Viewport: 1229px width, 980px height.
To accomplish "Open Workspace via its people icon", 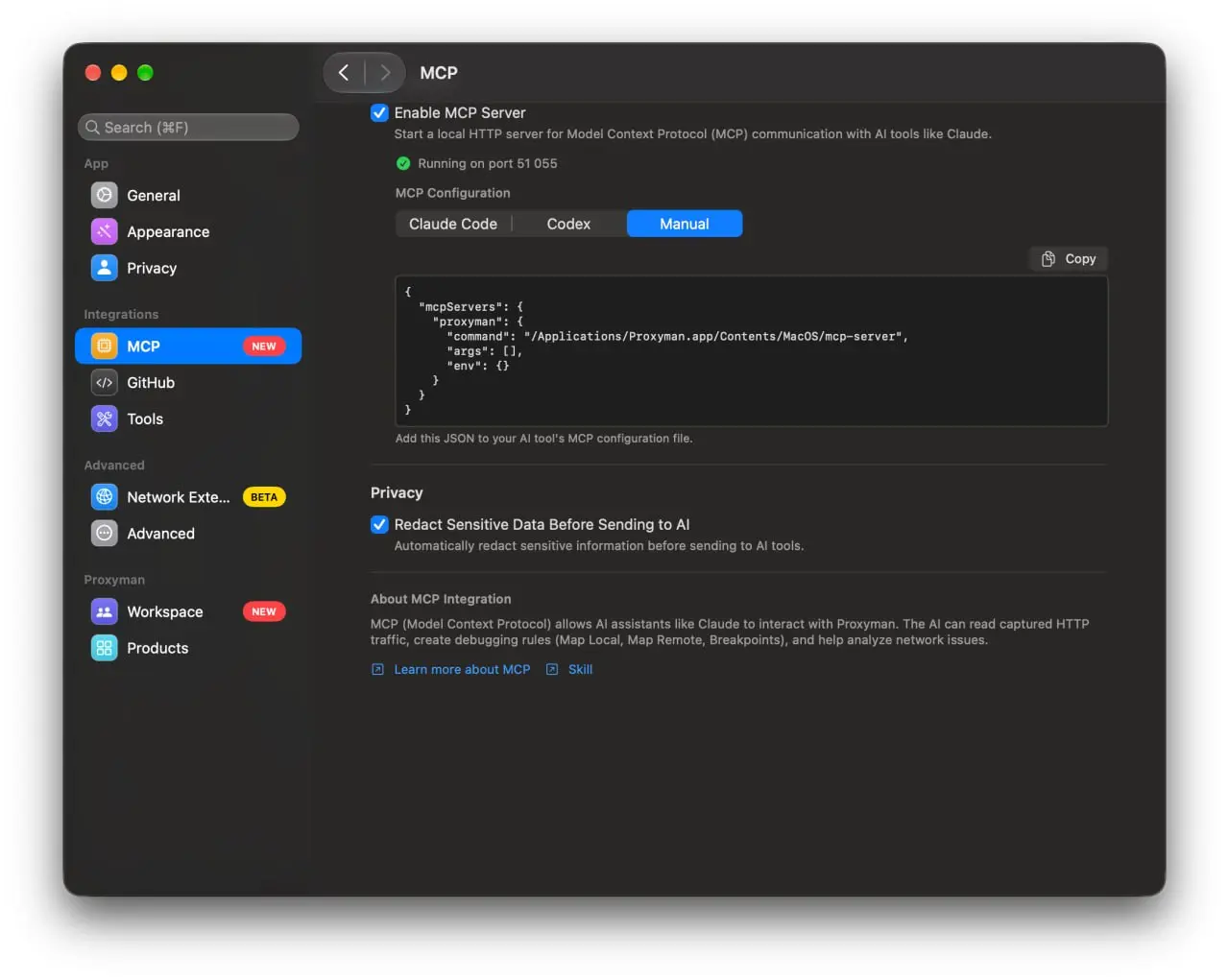I will (105, 611).
